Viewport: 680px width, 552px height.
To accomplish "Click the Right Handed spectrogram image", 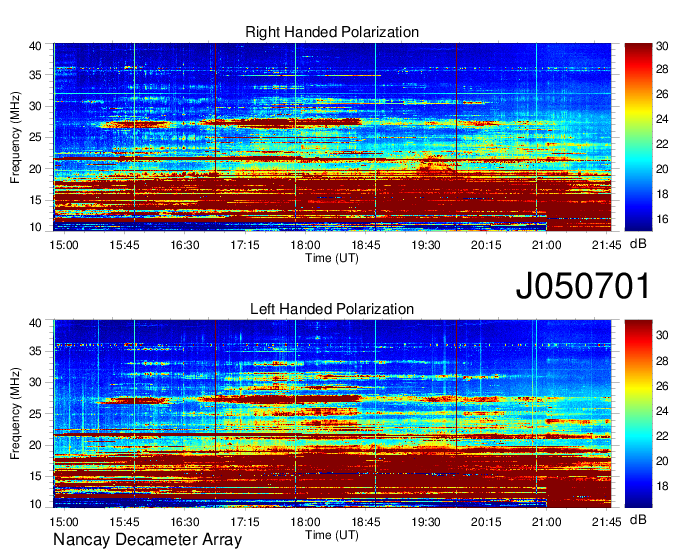I will pos(332,137).
